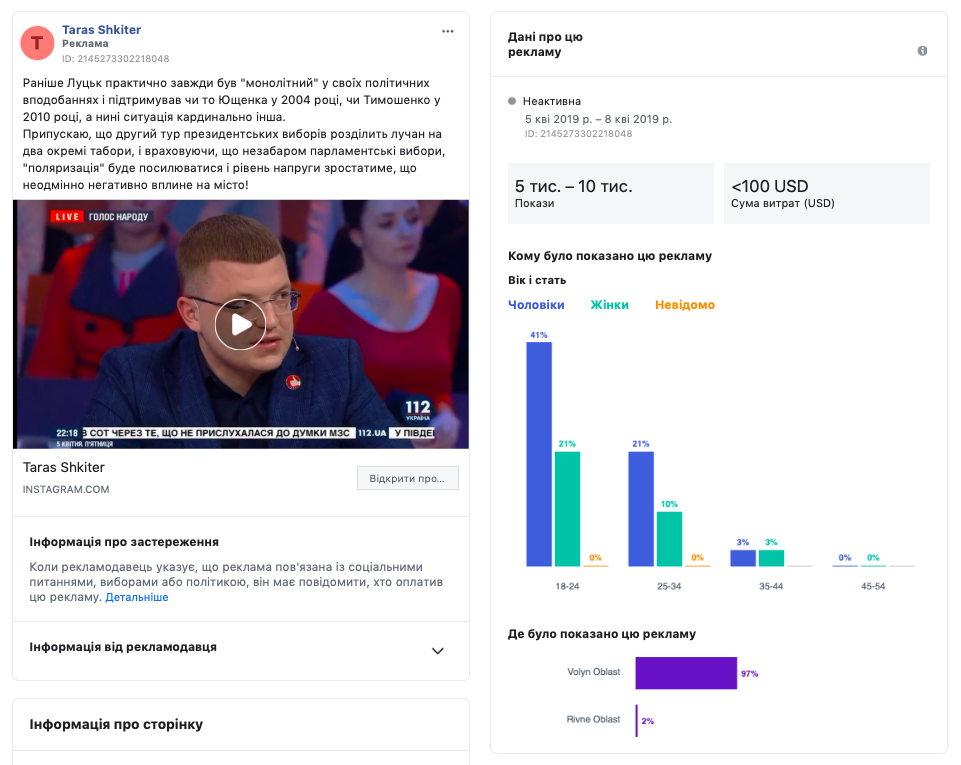Click the 21% male bar for 25-34

641,509
